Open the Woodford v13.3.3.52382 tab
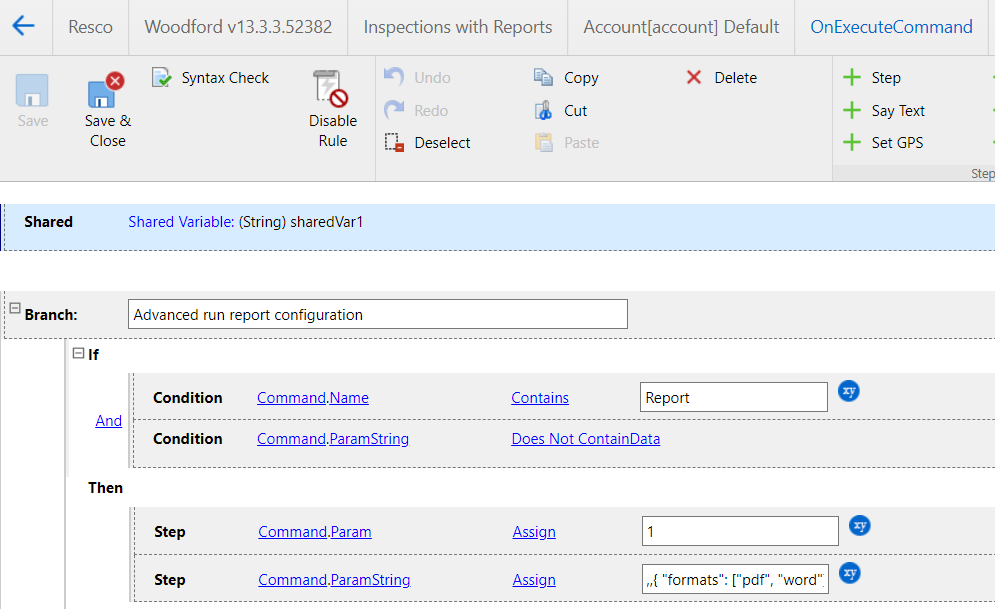 tap(238, 27)
